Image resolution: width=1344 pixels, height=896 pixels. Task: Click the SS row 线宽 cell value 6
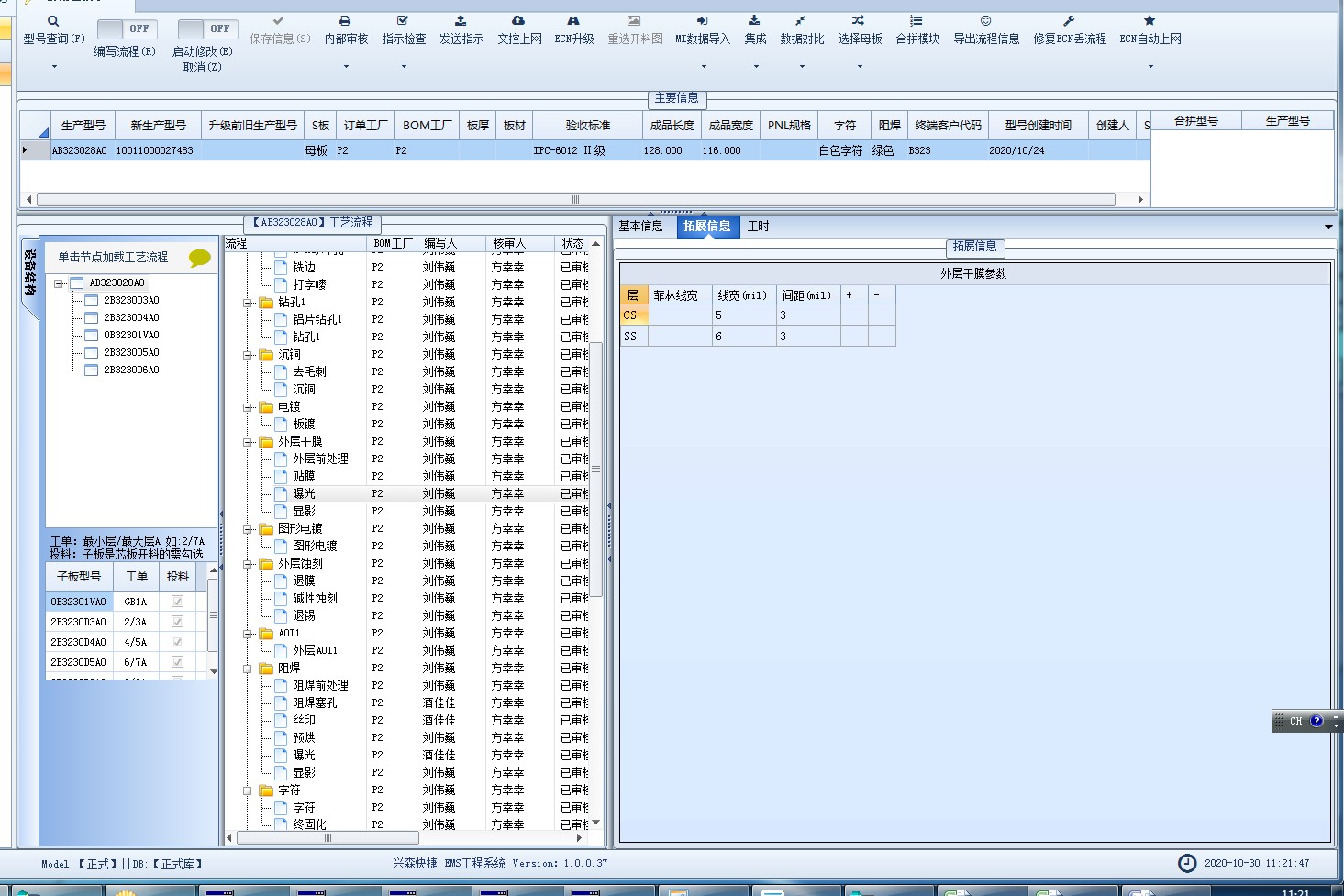tap(744, 337)
